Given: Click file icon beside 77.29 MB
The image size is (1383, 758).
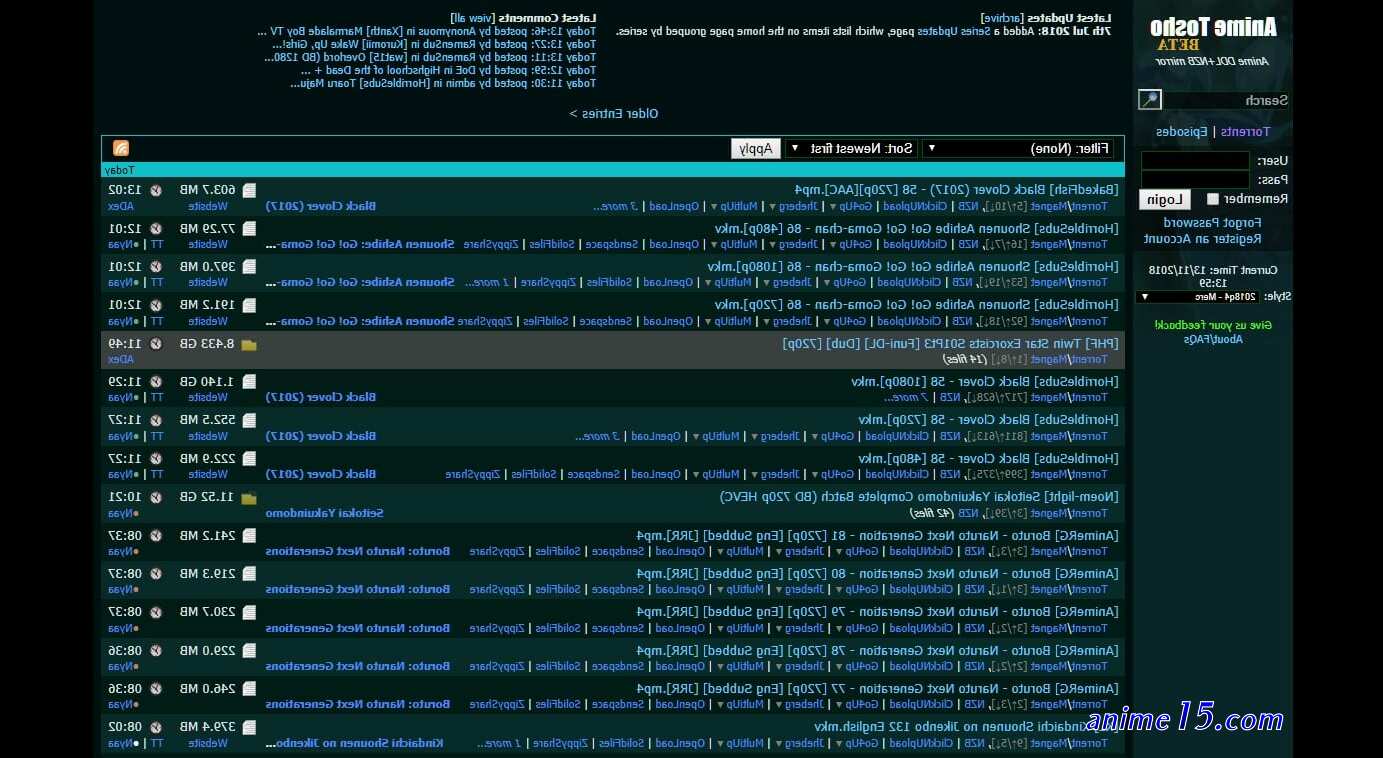Looking at the screenshot, I should 249,228.
